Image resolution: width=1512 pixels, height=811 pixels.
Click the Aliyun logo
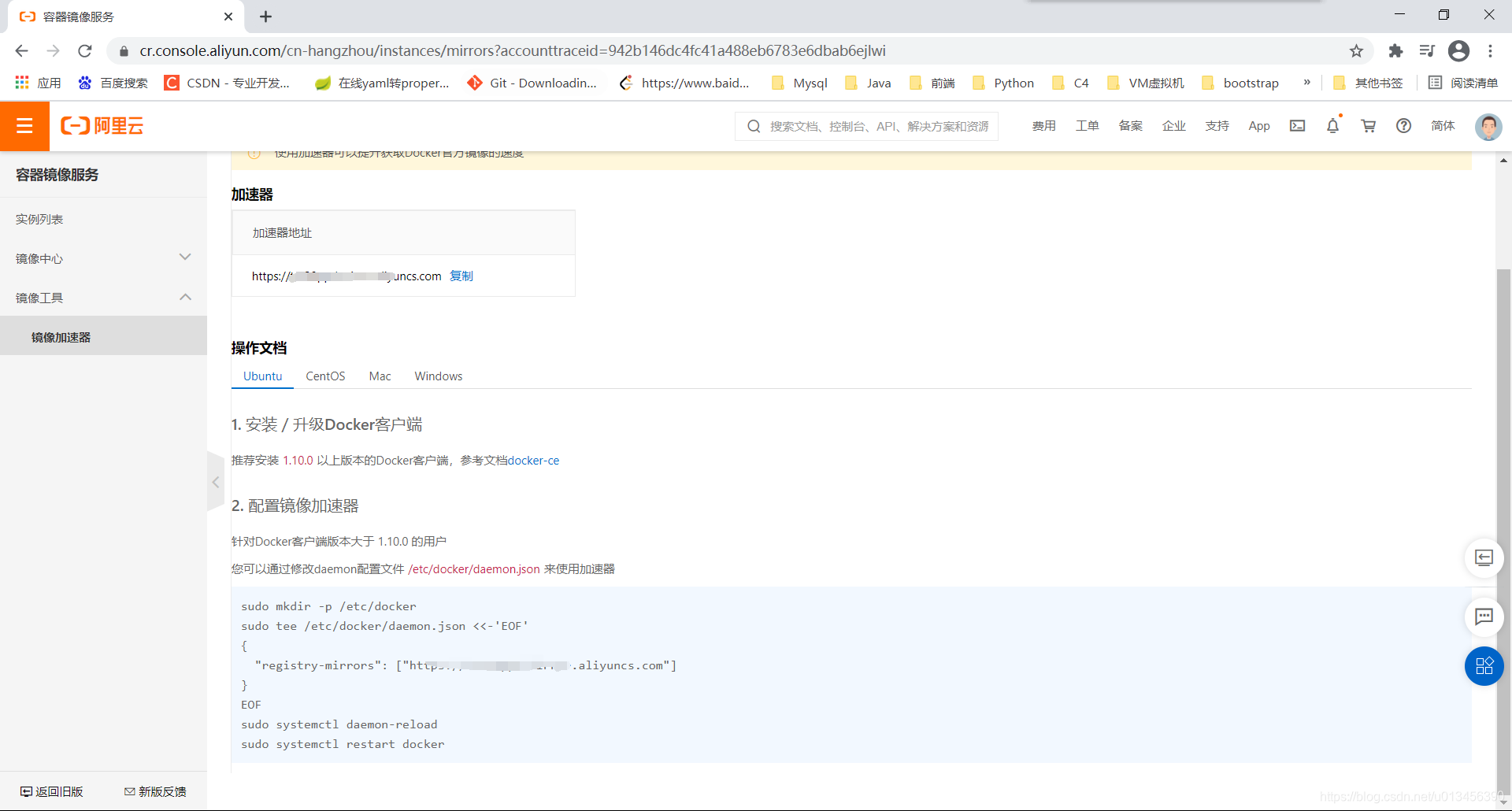pos(102,126)
